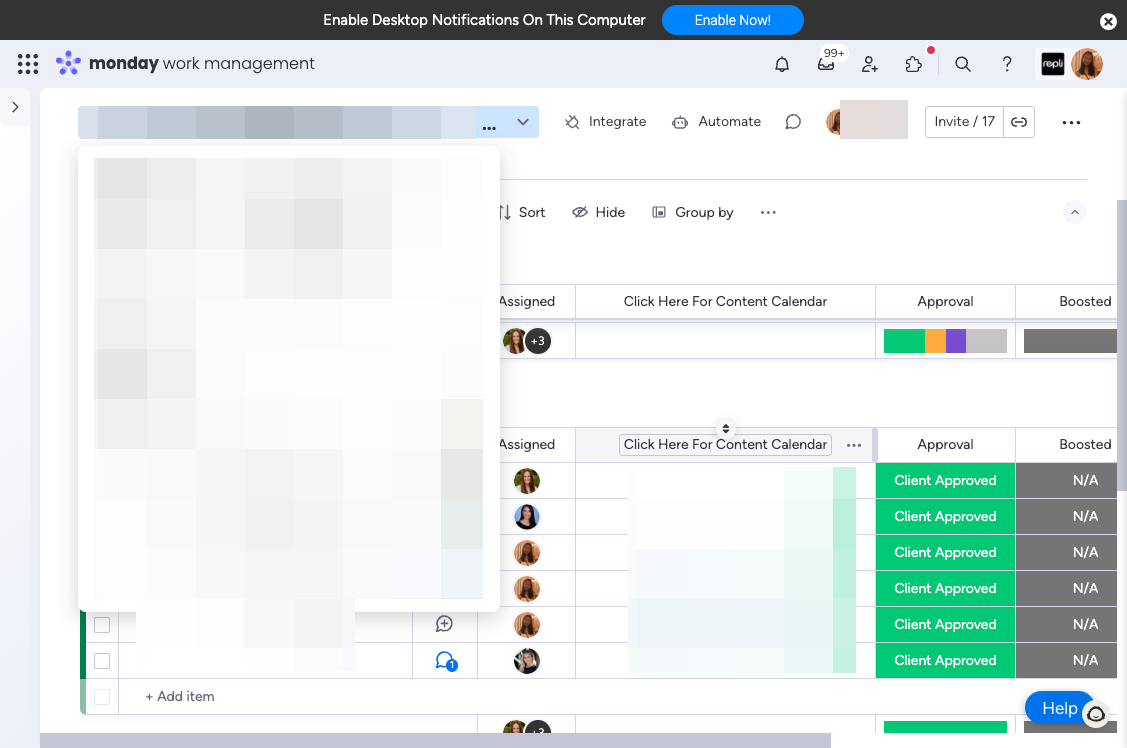The height and width of the screenshot is (748, 1127).
Task: Open Integrate panel
Action: point(605,121)
